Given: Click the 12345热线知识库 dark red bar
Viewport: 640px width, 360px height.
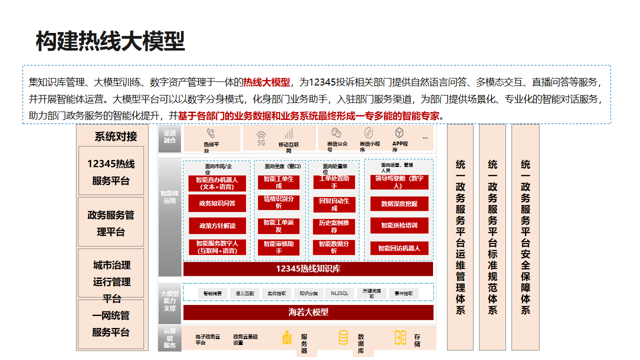Looking at the screenshot, I should pos(308,269).
